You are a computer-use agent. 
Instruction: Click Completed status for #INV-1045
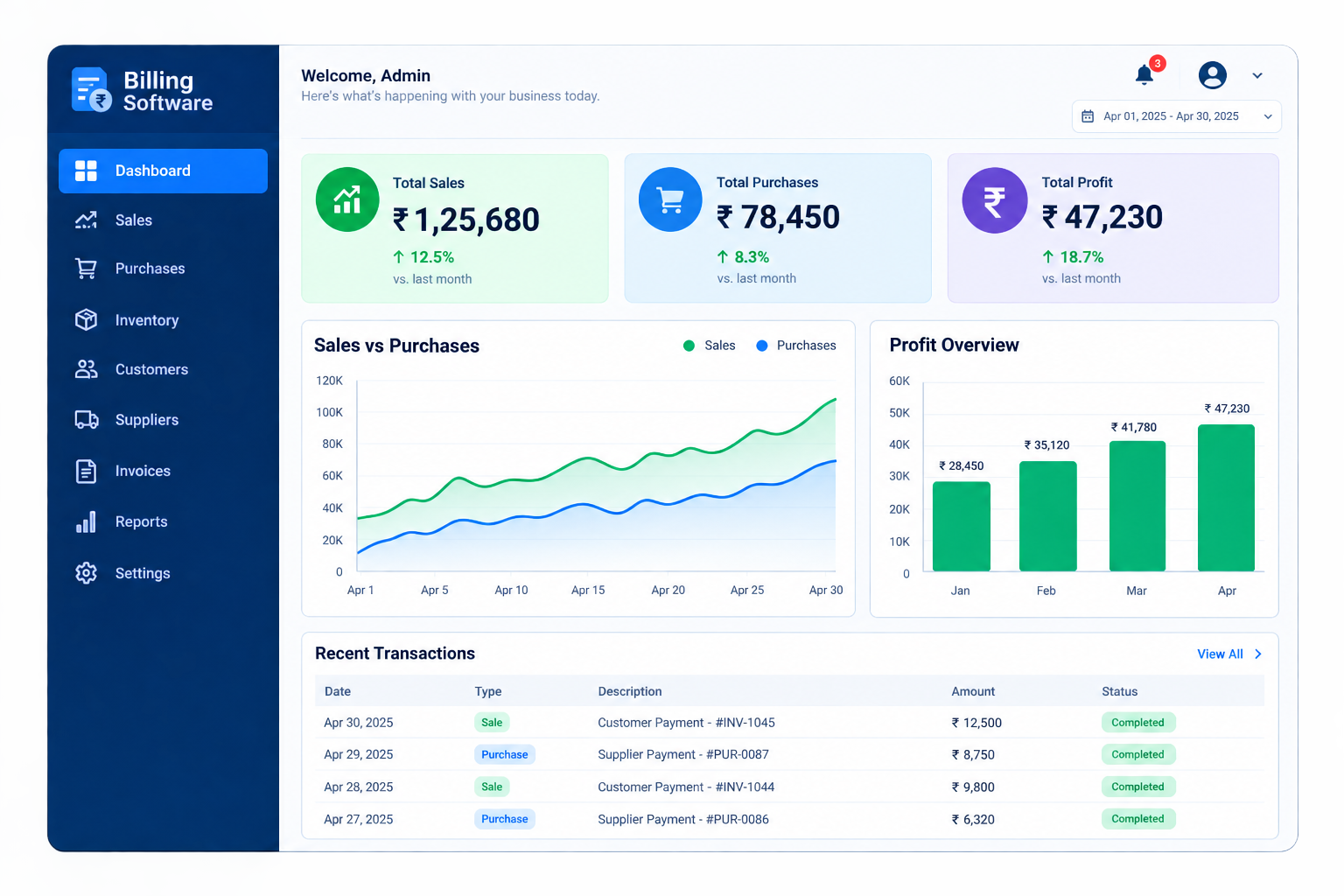click(x=1137, y=723)
